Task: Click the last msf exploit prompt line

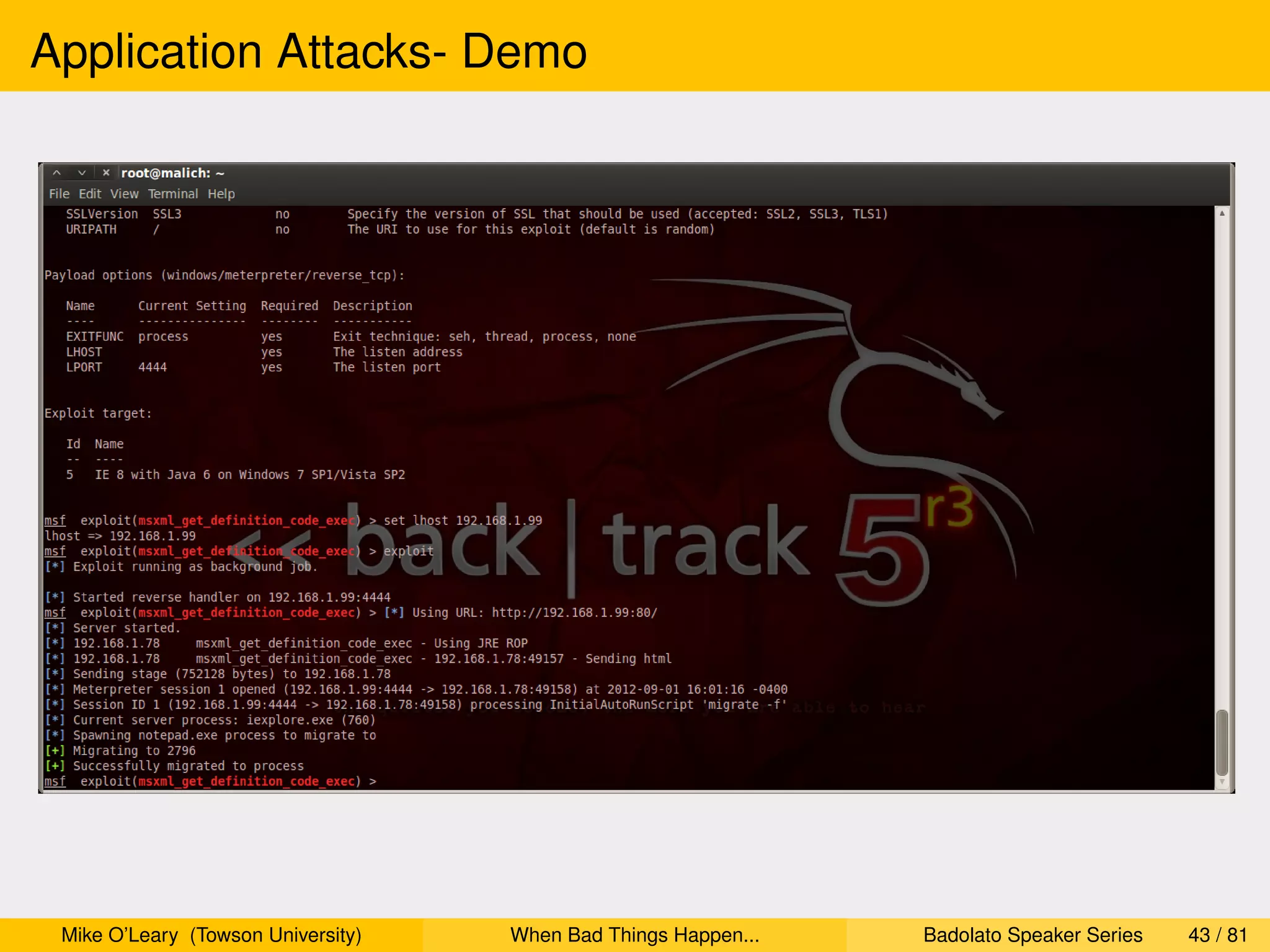Action: [x=210, y=782]
